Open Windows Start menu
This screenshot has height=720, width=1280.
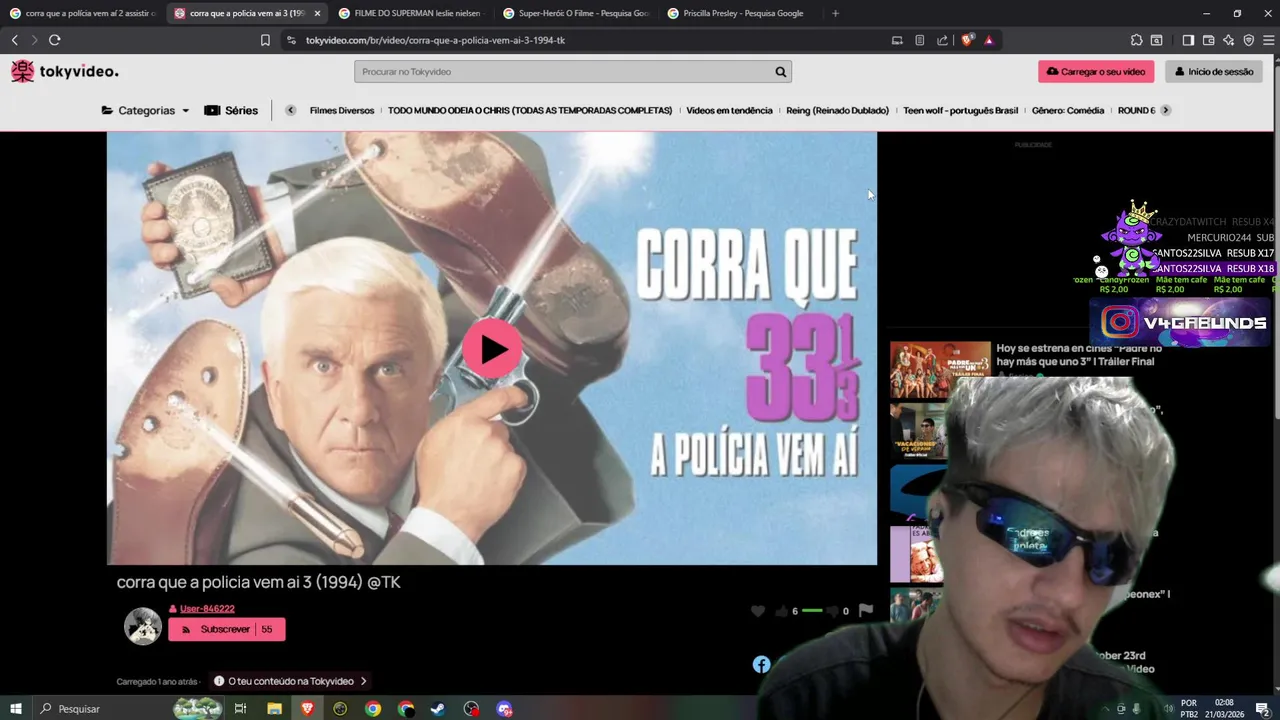coord(15,709)
